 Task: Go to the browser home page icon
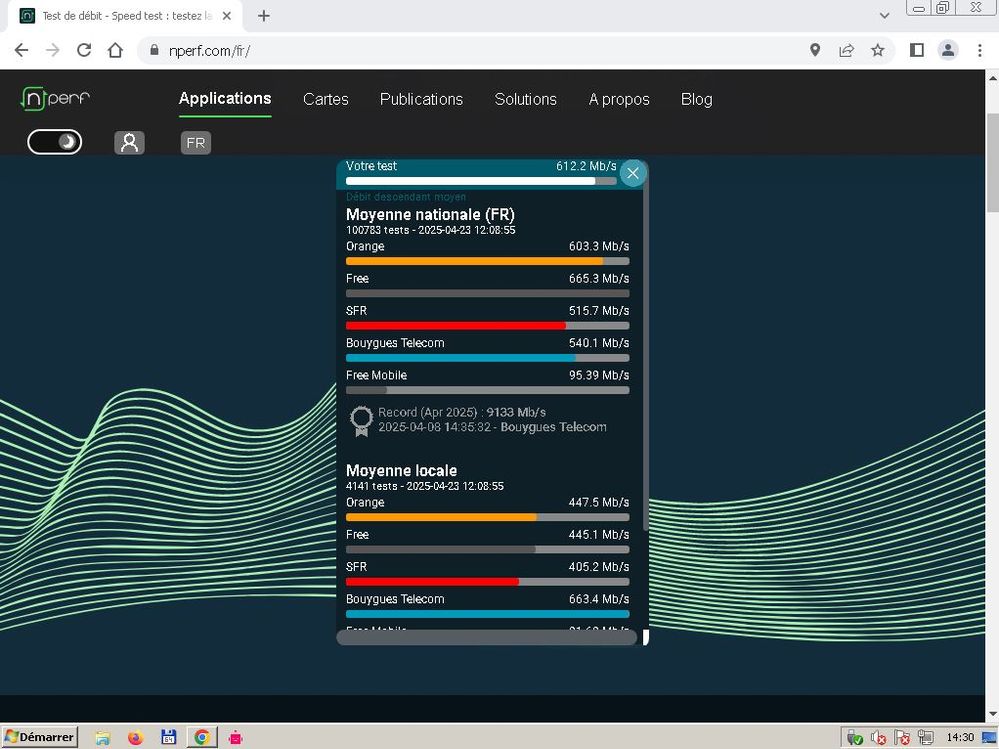pos(116,50)
